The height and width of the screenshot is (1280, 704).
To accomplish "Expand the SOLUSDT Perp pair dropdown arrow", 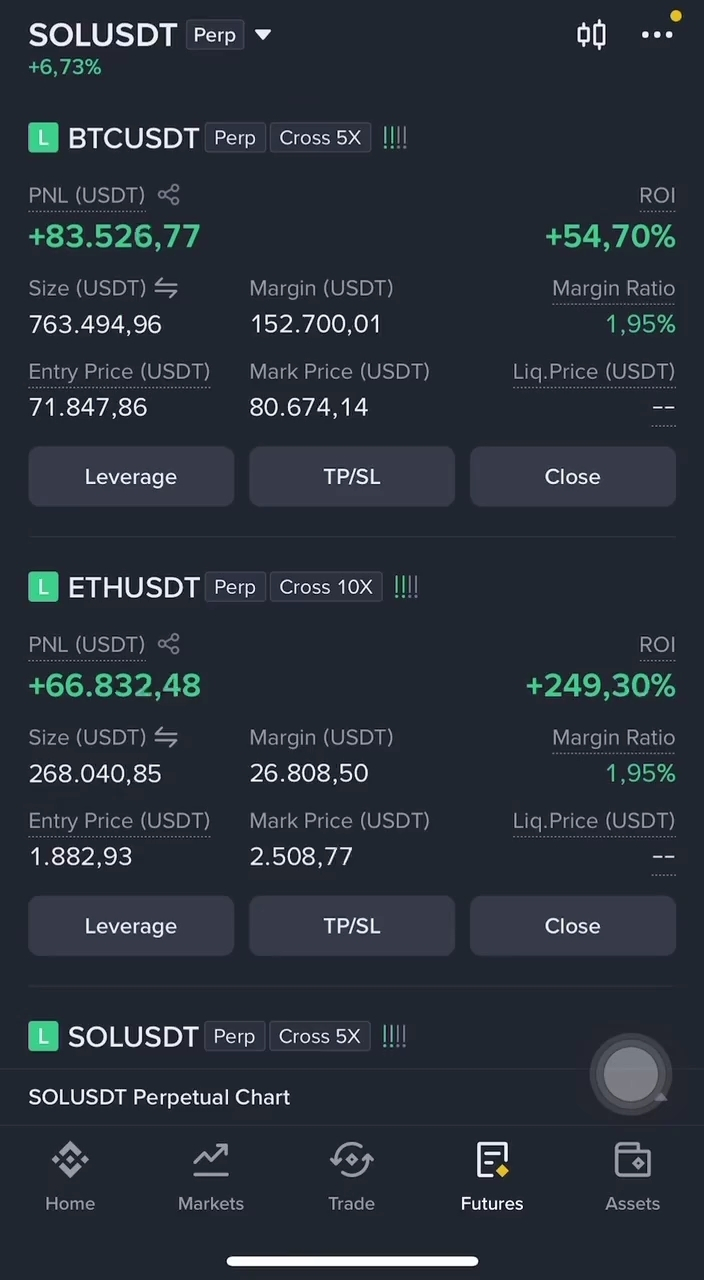I will tap(263, 35).
